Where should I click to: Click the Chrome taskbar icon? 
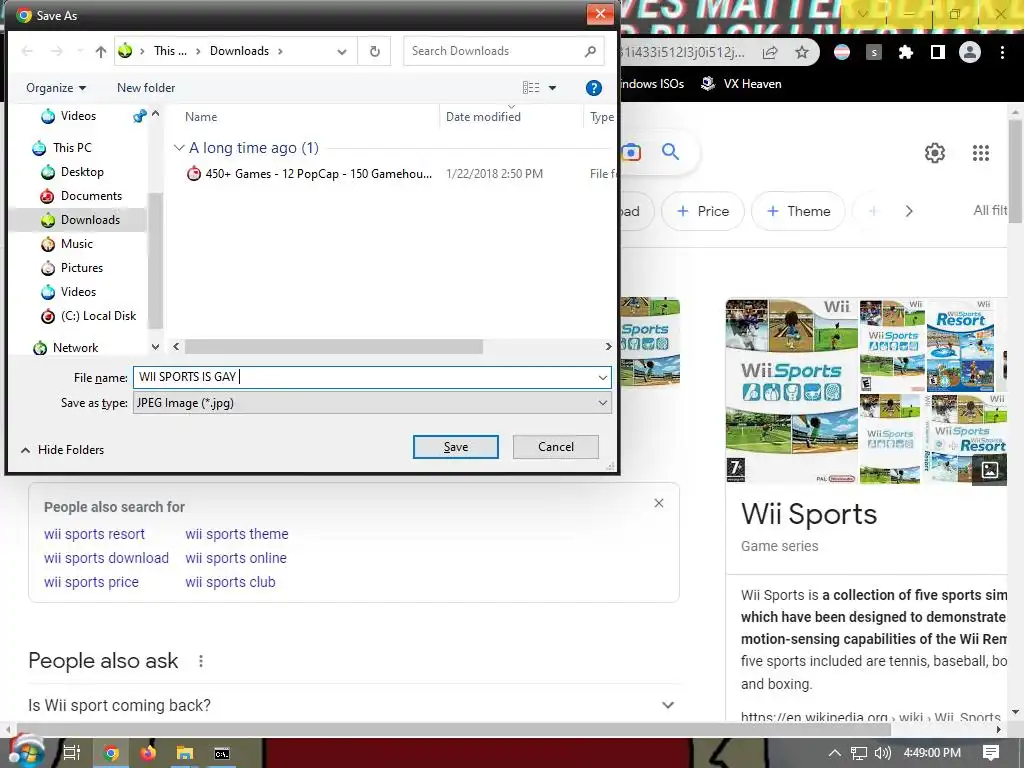click(x=112, y=753)
